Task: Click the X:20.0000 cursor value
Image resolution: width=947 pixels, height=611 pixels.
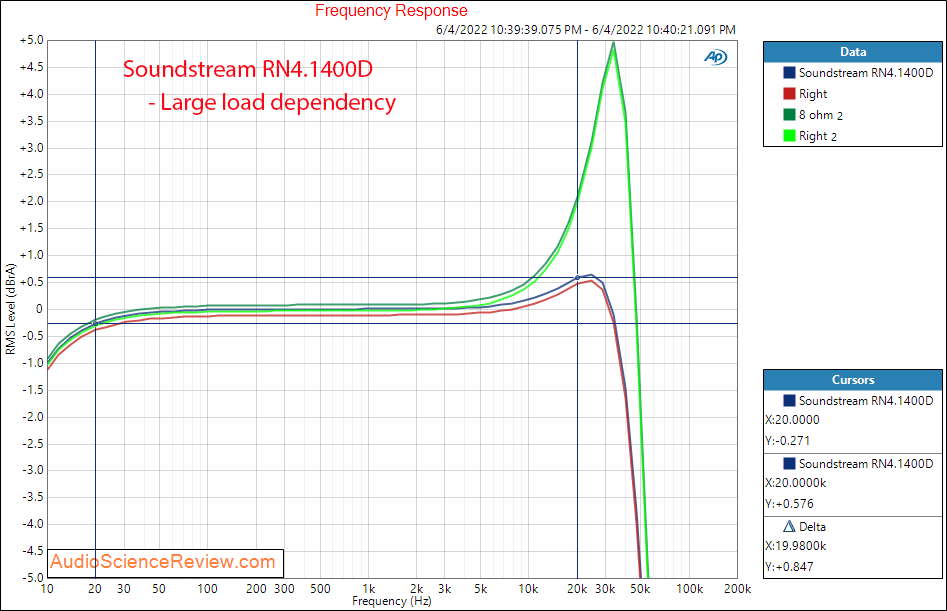Action: point(792,420)
